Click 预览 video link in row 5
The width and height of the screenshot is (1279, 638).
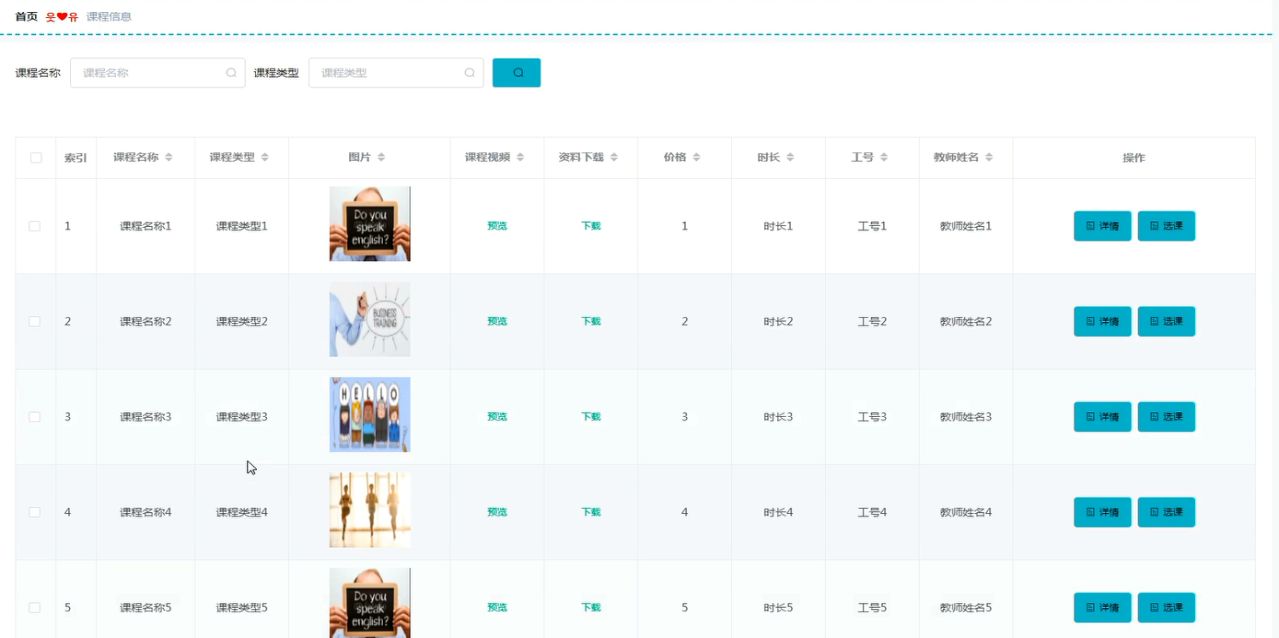click(x=497, y=607)
